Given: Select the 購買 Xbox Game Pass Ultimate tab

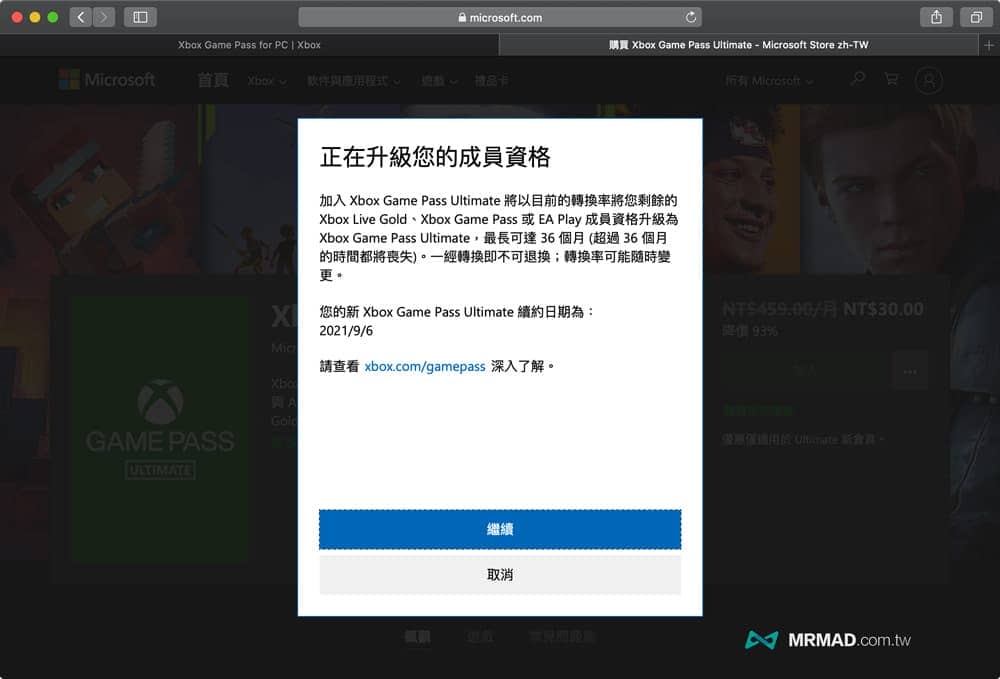Looking at the screenshot, I should pyautogui.click(x=739, y=45).
